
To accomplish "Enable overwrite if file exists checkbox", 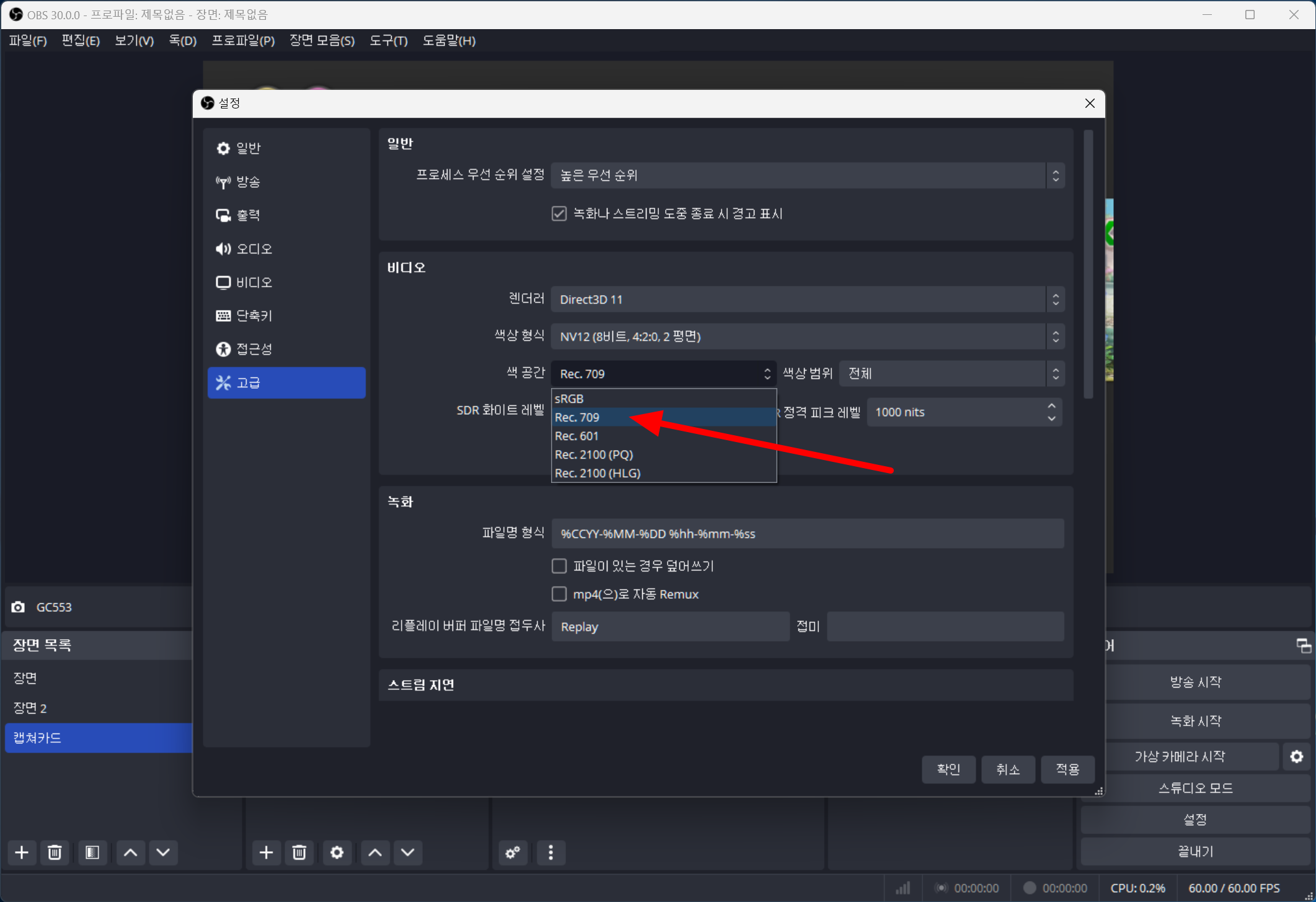I will coord(559,566).
